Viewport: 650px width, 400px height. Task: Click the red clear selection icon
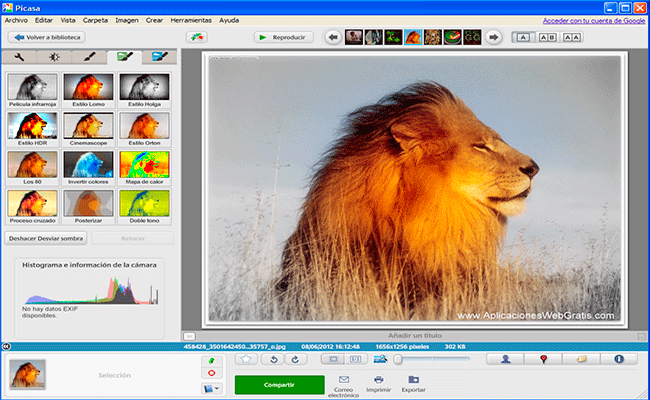tap(212, 373)
